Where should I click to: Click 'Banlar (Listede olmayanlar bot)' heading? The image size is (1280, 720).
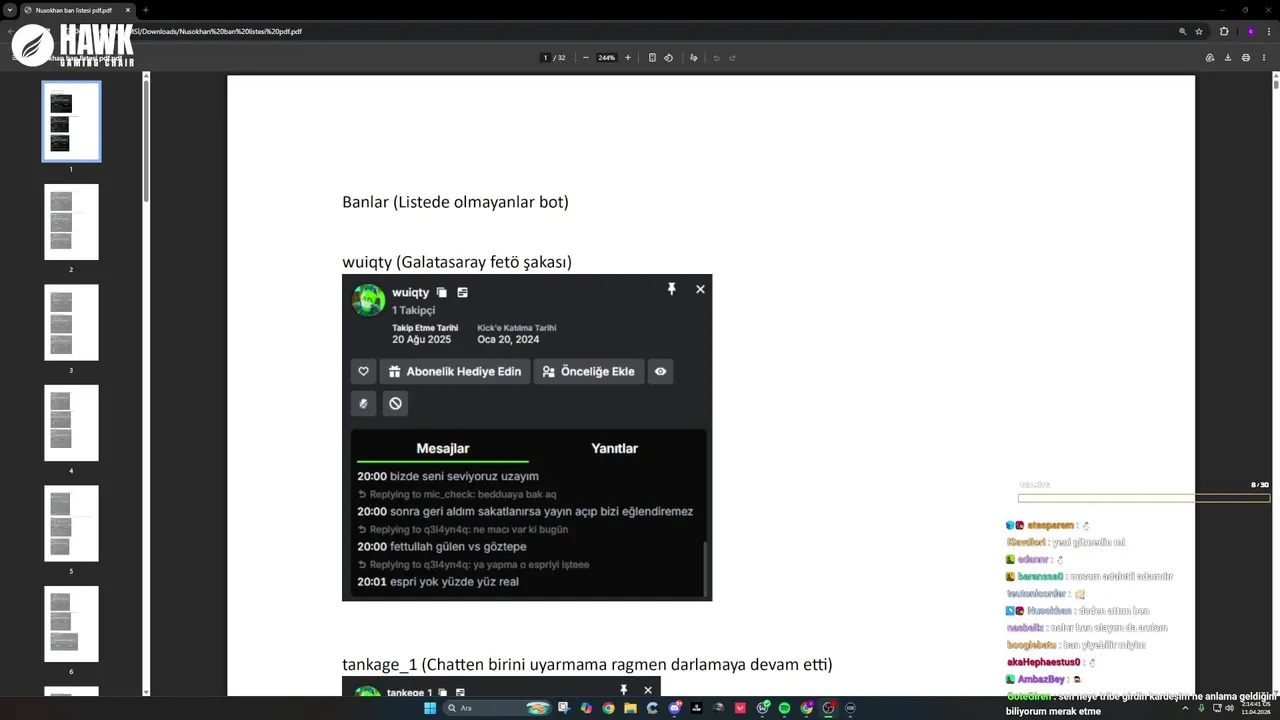(x=455, y=202)
